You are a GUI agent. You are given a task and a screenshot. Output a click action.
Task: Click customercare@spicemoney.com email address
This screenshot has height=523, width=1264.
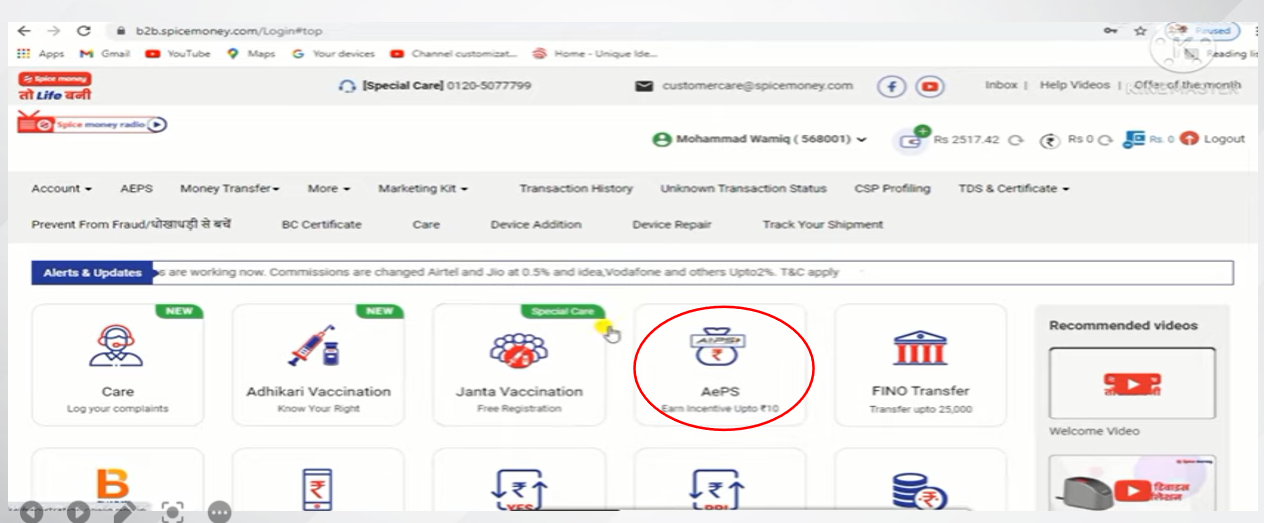[757, 86]
